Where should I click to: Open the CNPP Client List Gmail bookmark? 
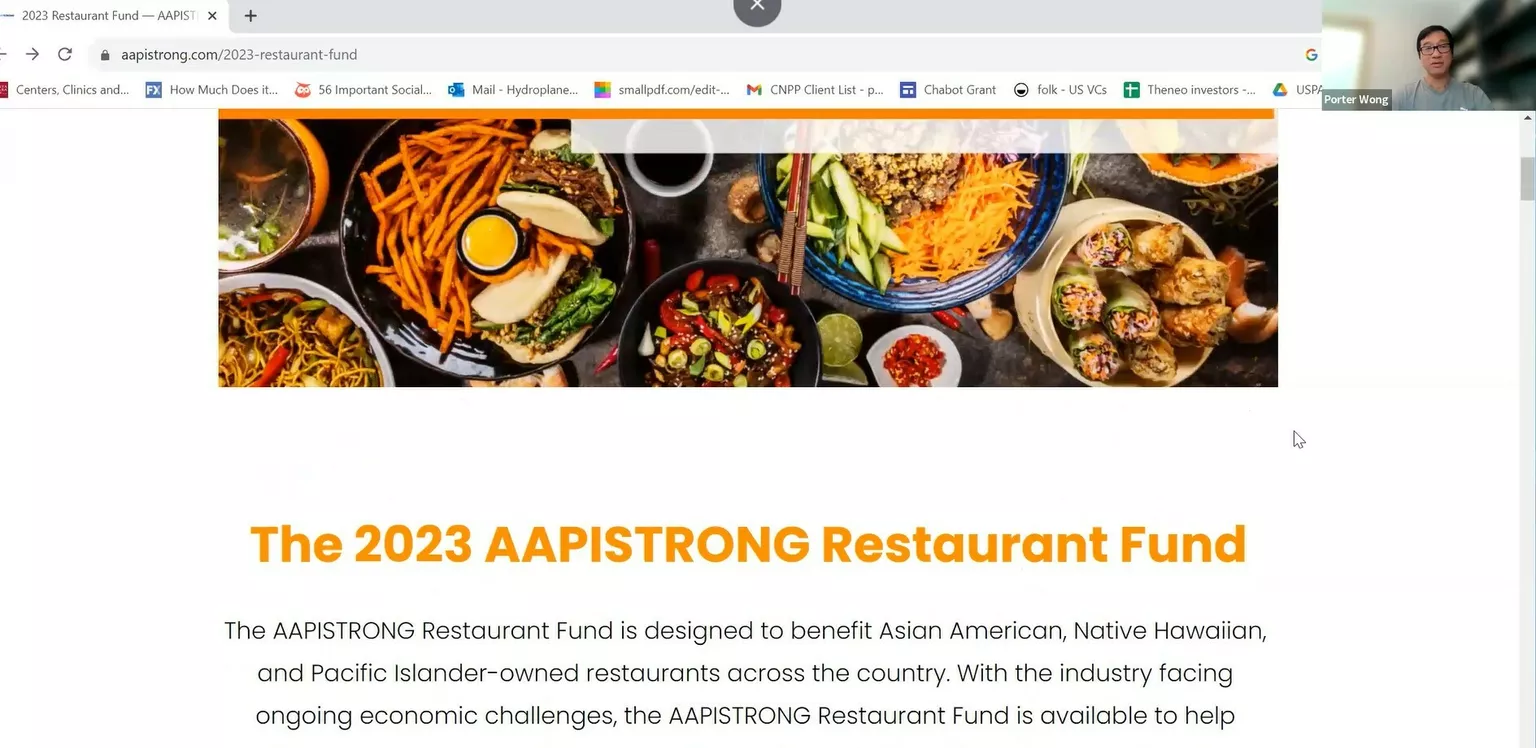point(815,90)
